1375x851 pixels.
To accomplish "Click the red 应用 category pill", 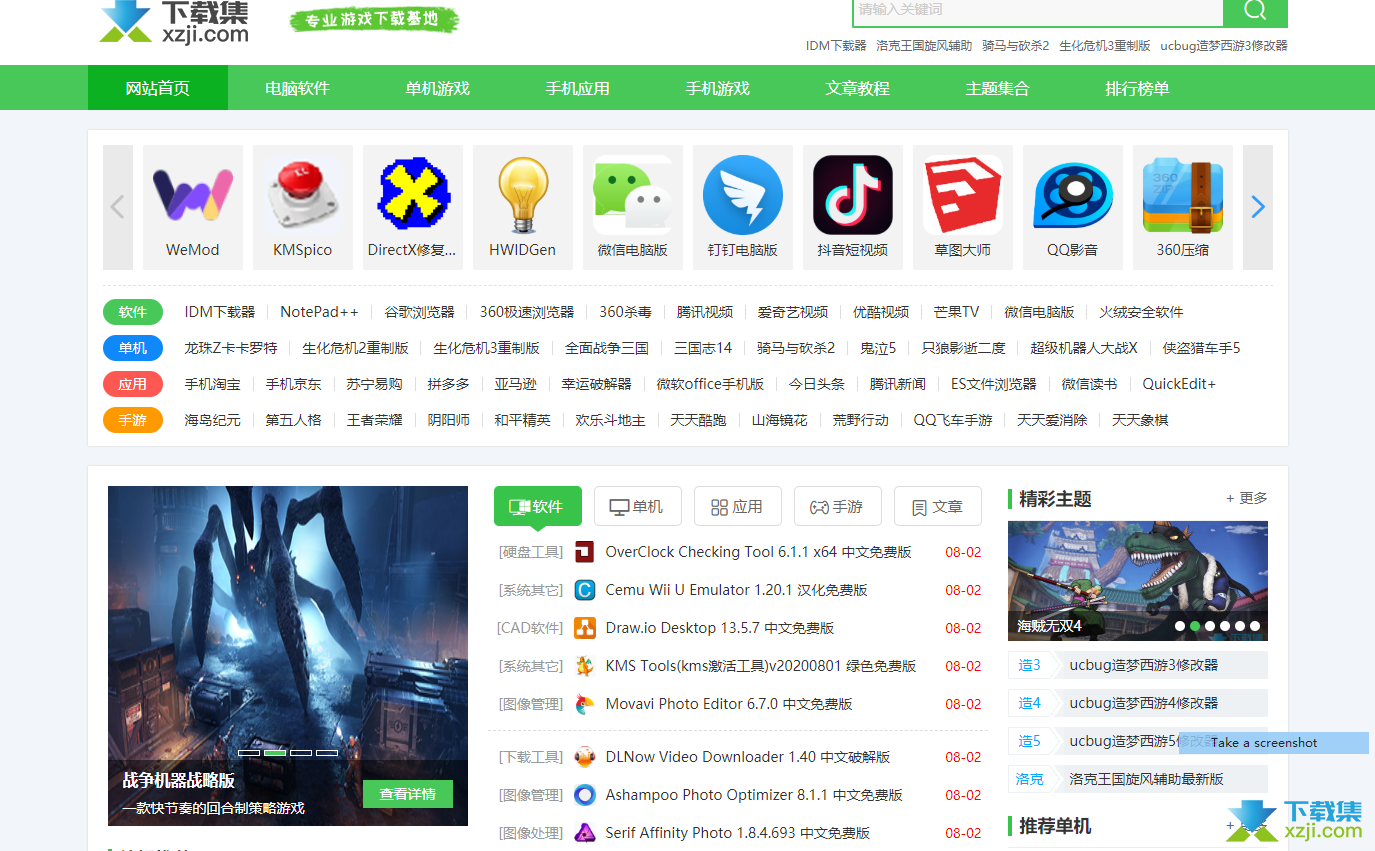I will (x=132, y=384).
